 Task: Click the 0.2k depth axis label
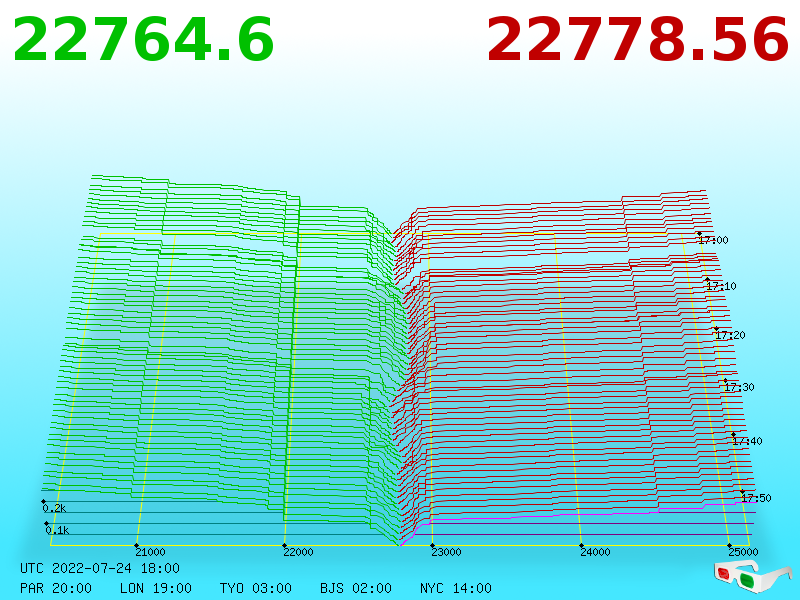55,508
